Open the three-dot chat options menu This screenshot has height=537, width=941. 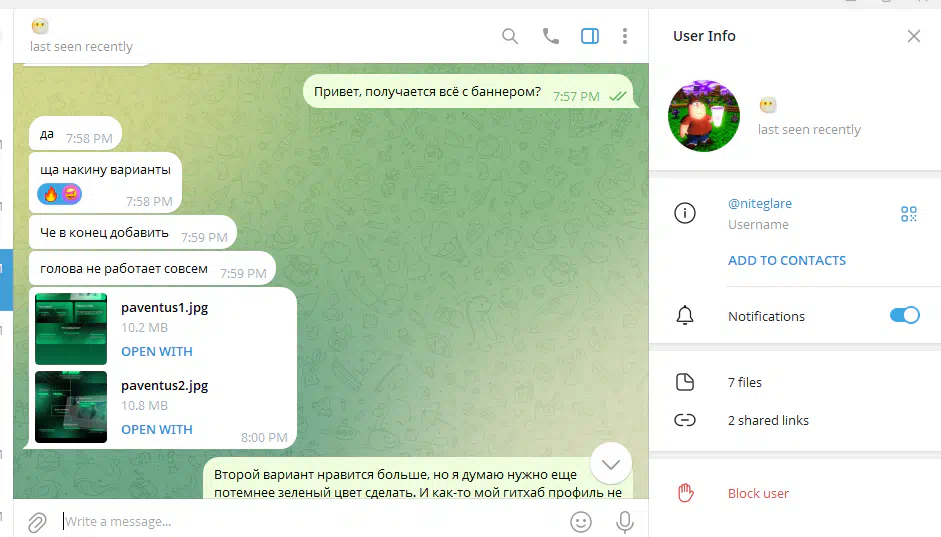625,36
